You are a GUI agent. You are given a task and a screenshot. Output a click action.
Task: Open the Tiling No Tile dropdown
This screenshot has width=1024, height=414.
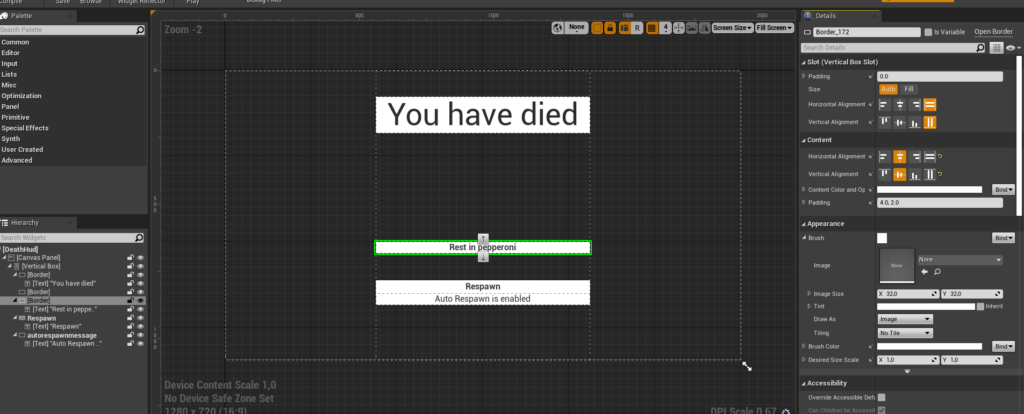(x=905, y=333)
